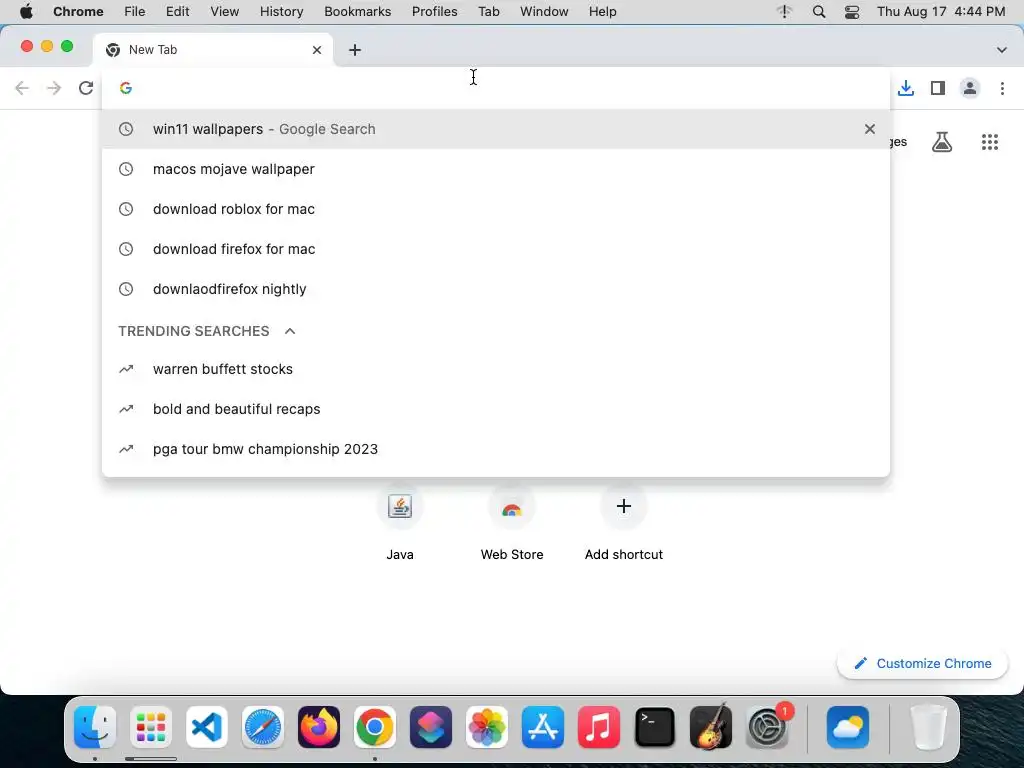Select download firefox for mac suggestion
Screen dimensions: 1024x768
pyautogui.click(x=496, y=249)
